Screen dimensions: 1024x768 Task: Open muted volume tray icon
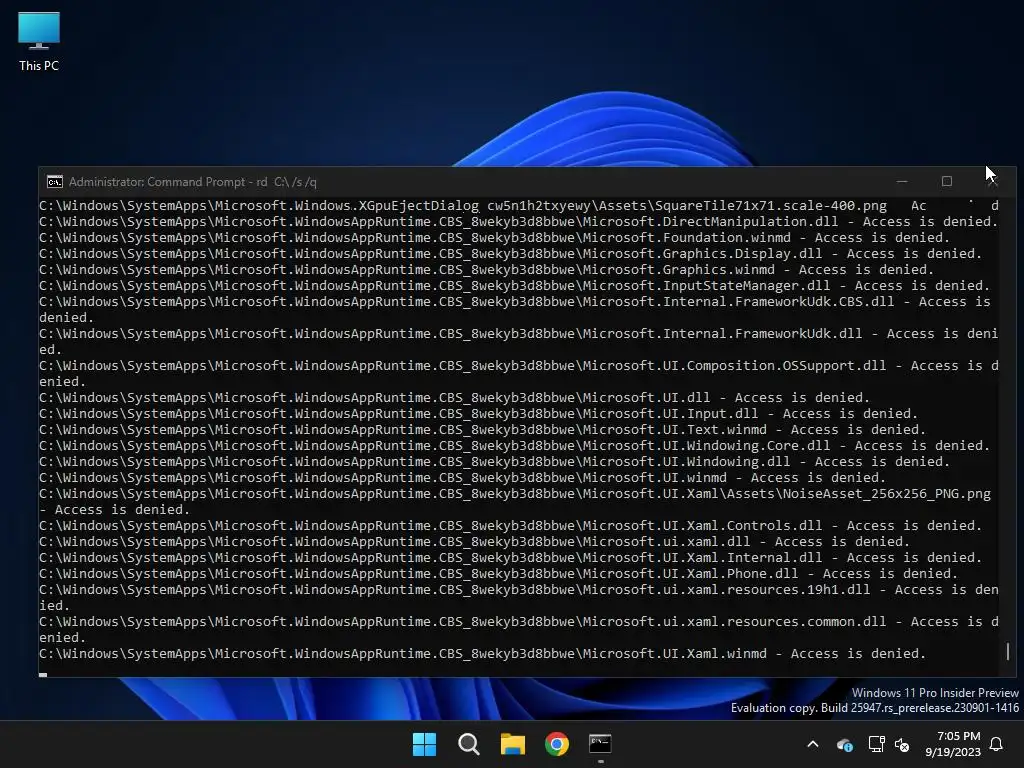click(902, 744)
